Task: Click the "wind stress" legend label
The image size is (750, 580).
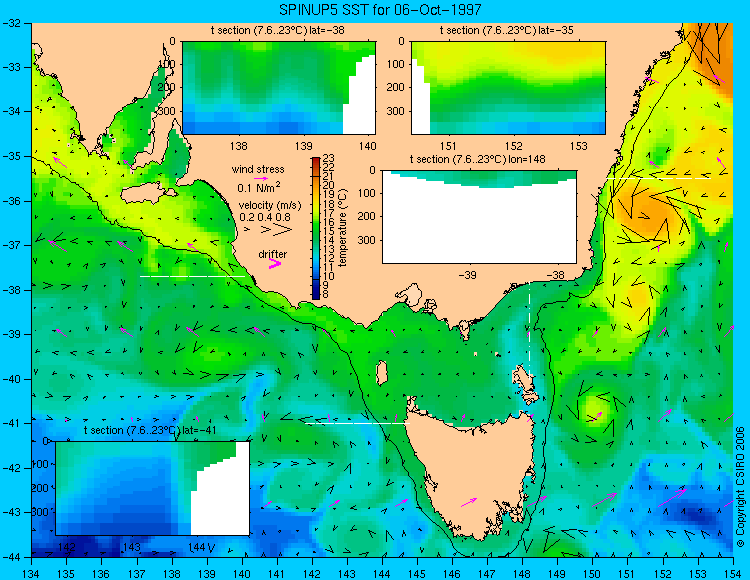Action: (258, 169)
